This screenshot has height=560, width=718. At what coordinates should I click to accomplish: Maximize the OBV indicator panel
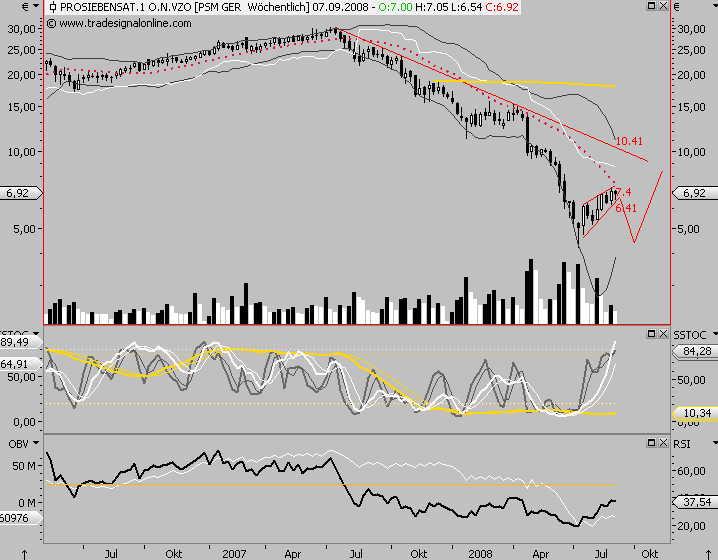click(x=651, y=443)
